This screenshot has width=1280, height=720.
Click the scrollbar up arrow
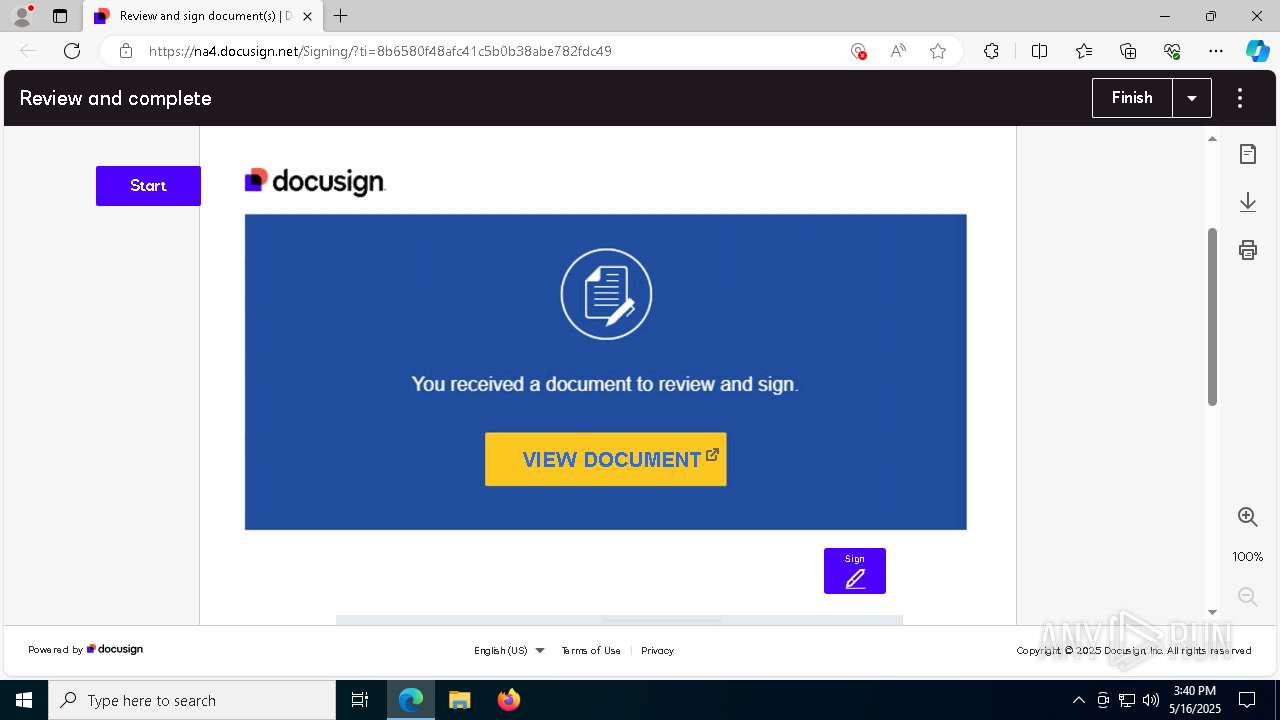pyautogui.click(x=1212, y=139)
